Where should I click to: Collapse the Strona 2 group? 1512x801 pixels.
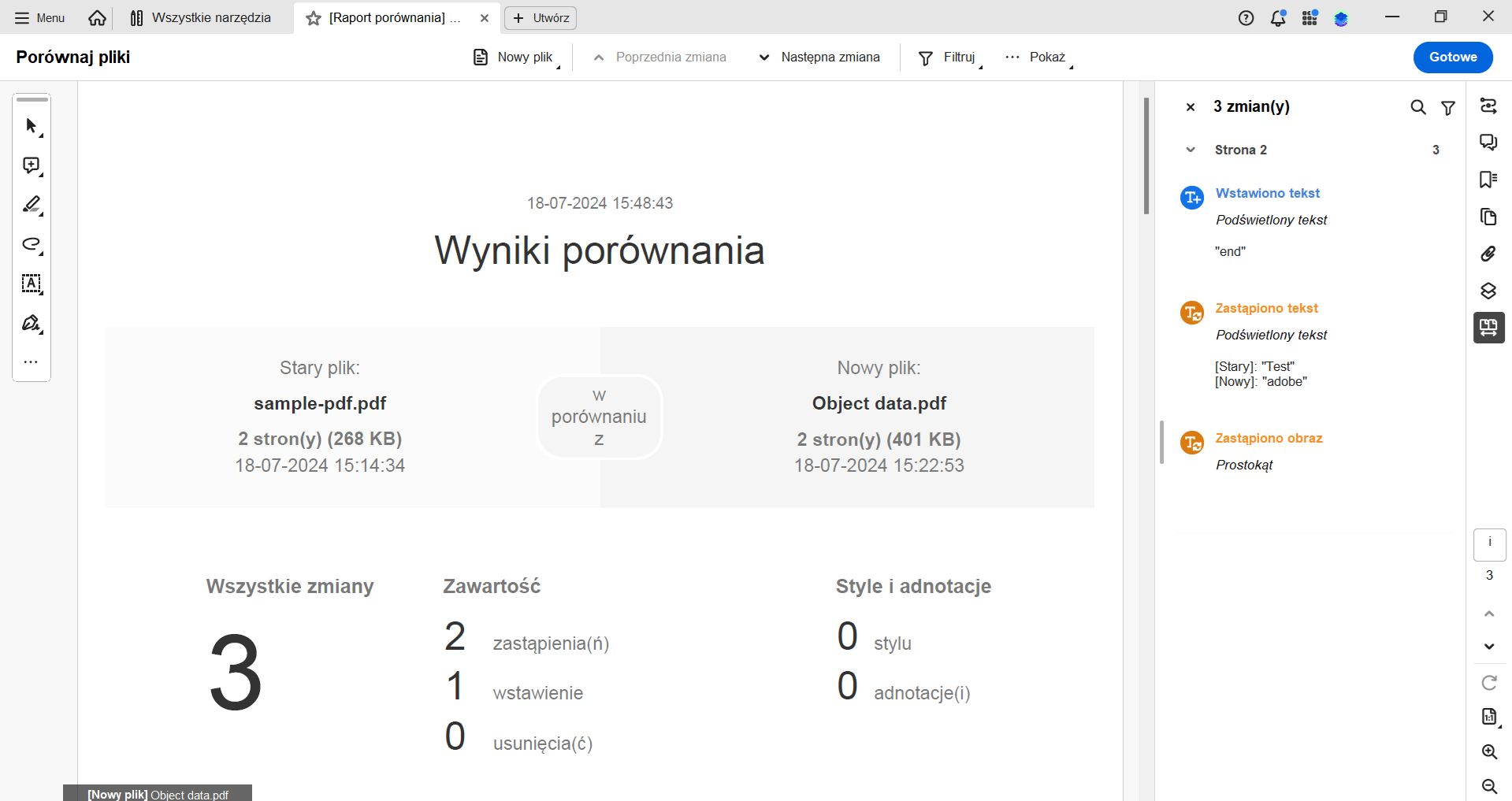coord(1191,150)
